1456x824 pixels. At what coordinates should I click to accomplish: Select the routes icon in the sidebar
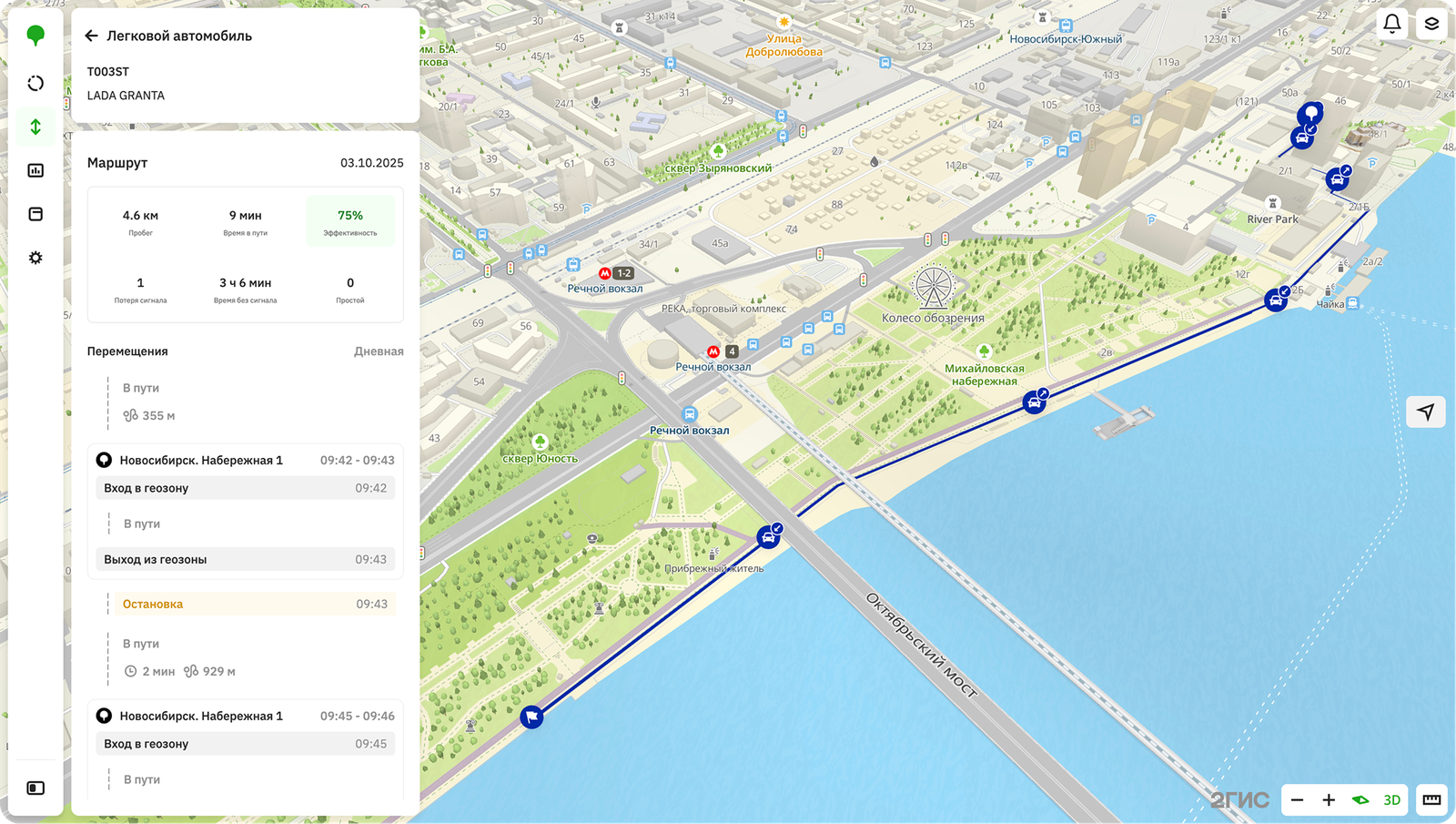click(35, 127)
